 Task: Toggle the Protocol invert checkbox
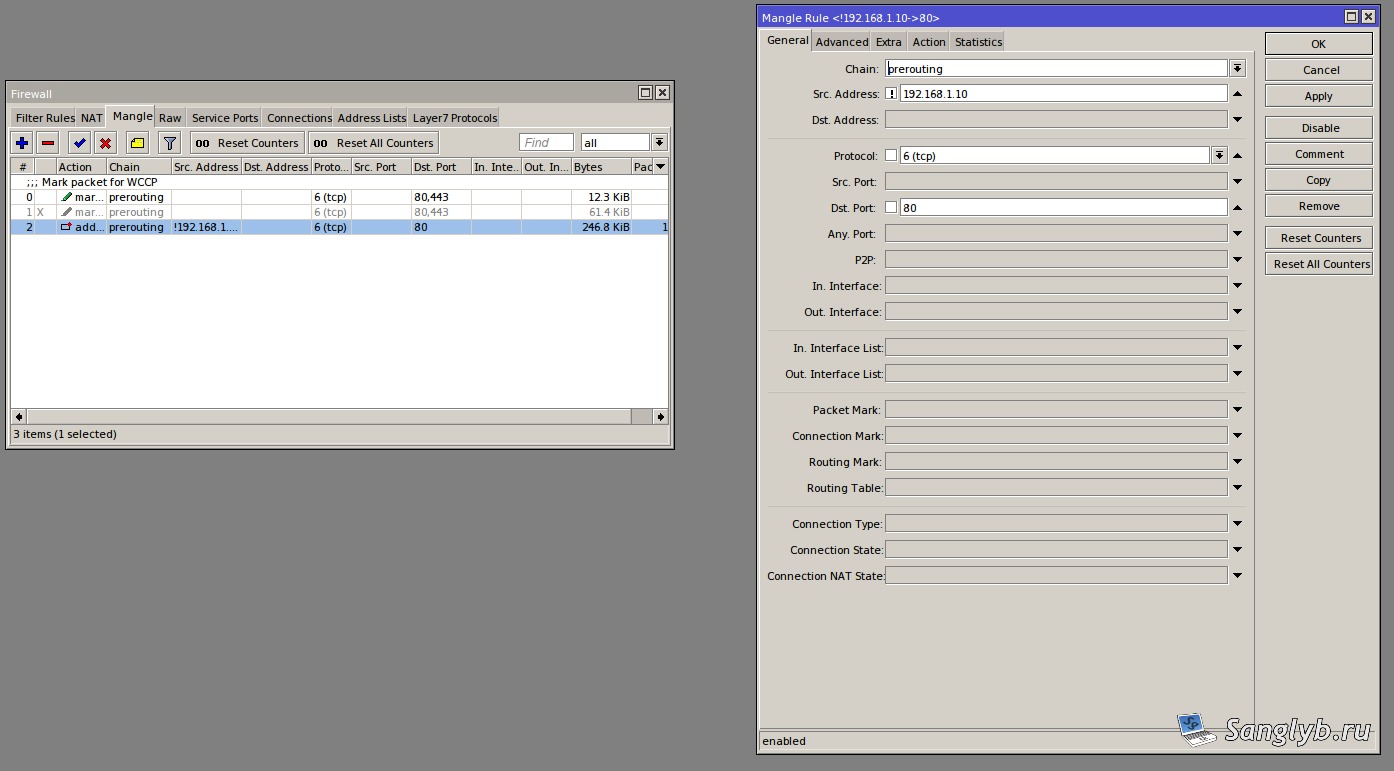coord(891,155)
